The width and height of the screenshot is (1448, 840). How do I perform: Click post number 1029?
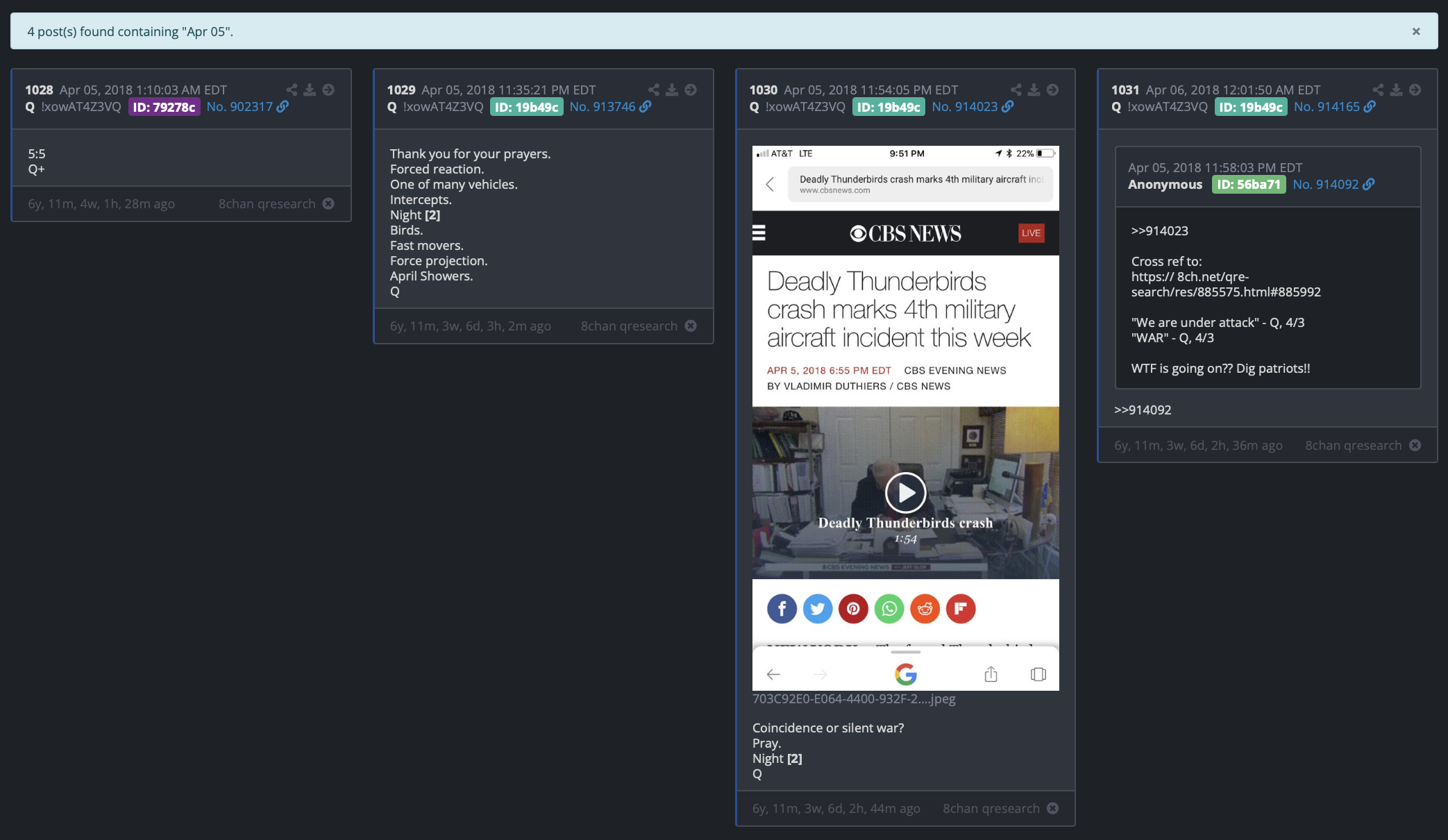pos(401,90)
